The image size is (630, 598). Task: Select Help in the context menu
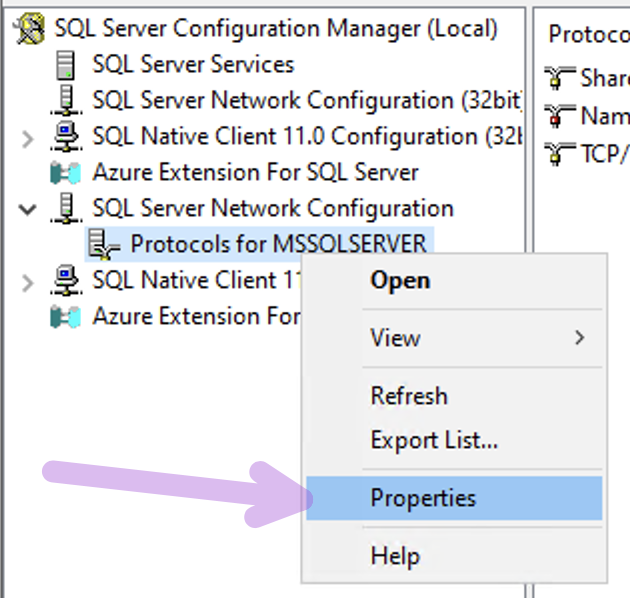click(454, 556)
